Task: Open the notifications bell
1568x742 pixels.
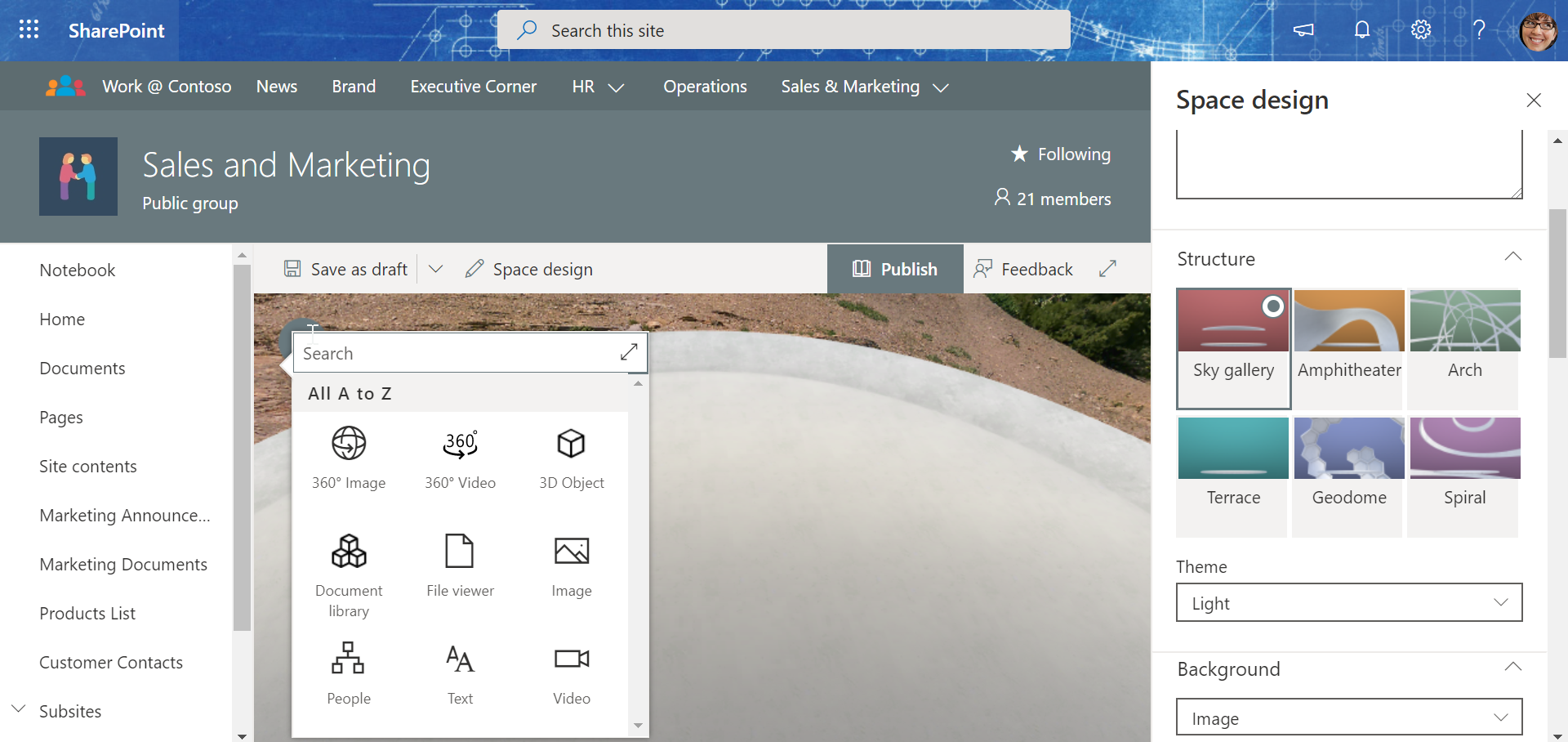Action: 1361,29
